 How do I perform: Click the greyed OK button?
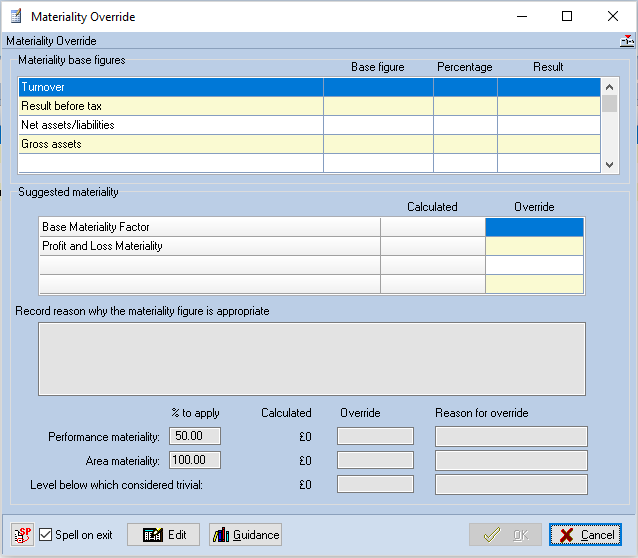point(505,534)
